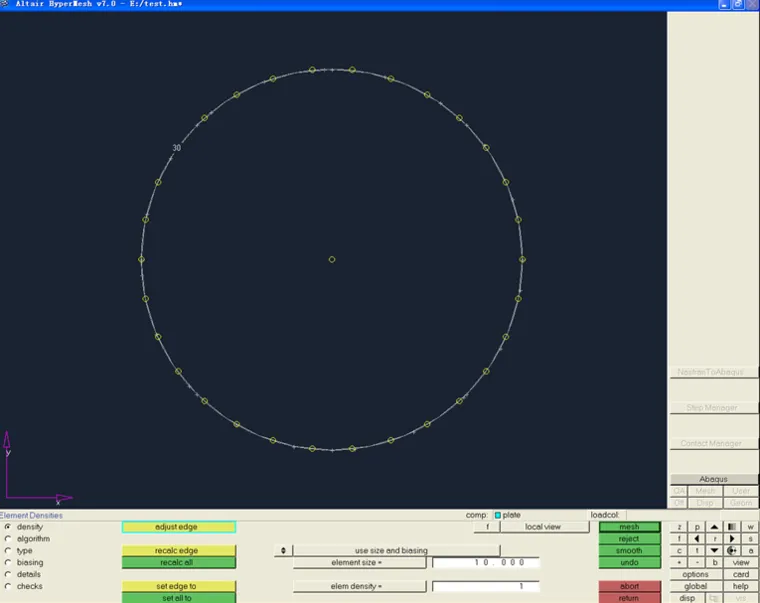Screen dimensions: 760x603
Task: Select the details radio option
Action: [8, 574]
